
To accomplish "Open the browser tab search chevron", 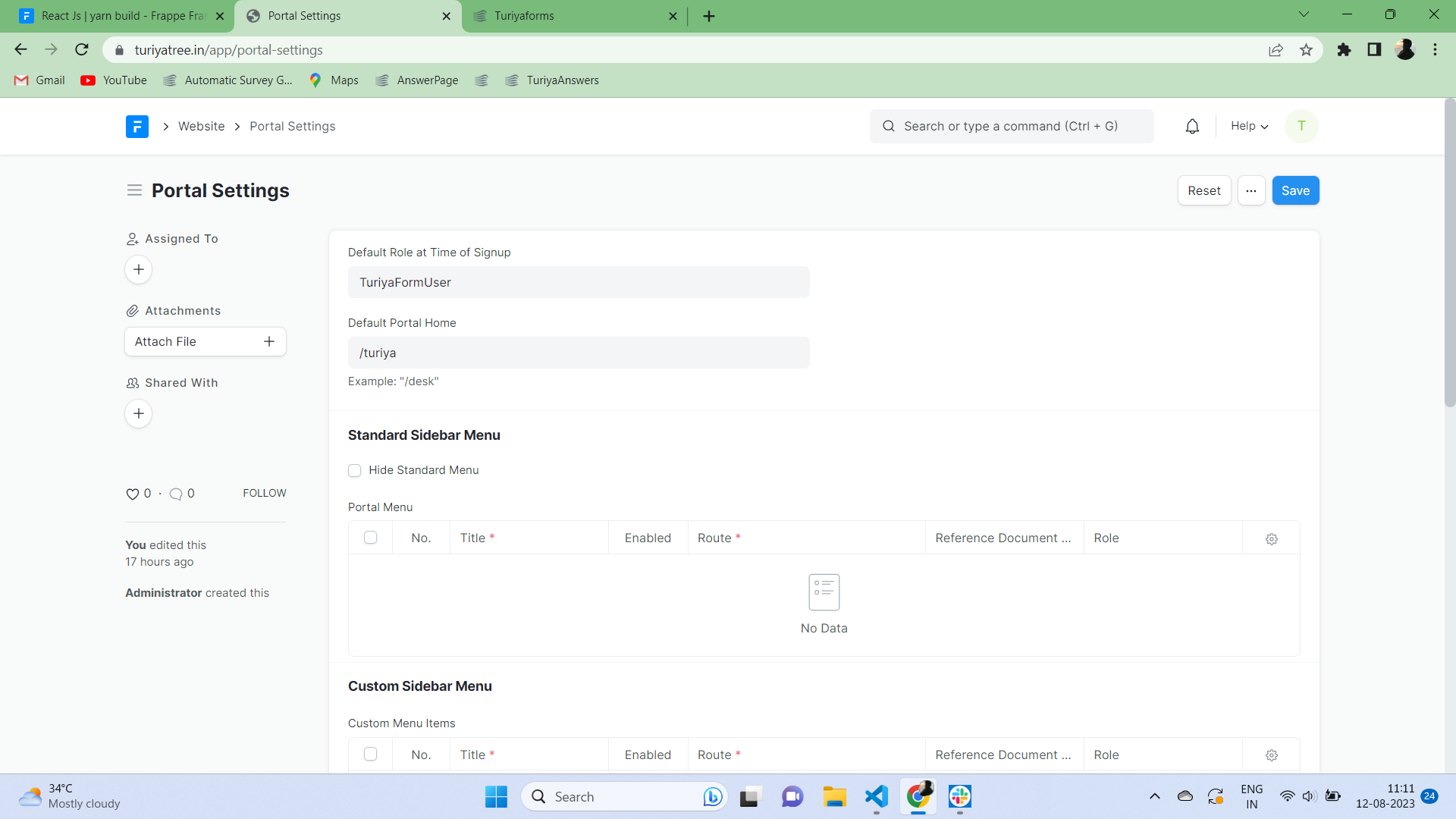I will point(1304,14).
